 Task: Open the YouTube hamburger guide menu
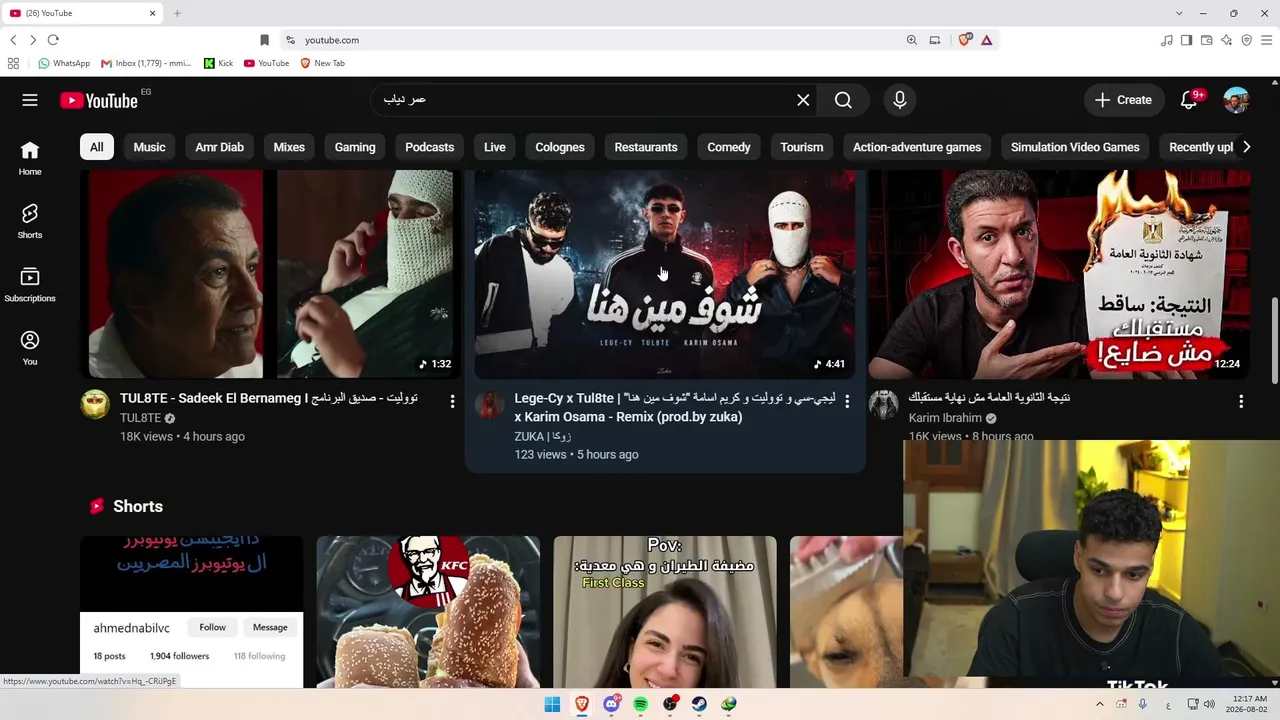[x=30, y=100]
